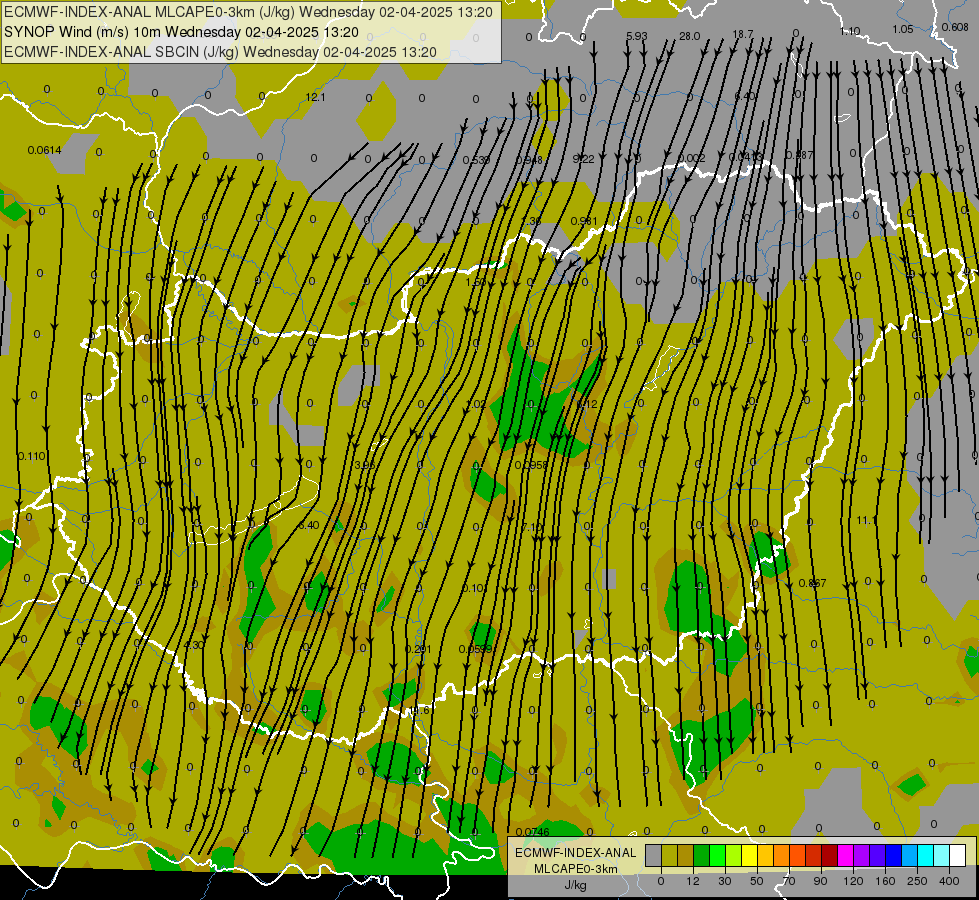
Task: Click the '120' tick label on legend scale
Action: [854, 881]
